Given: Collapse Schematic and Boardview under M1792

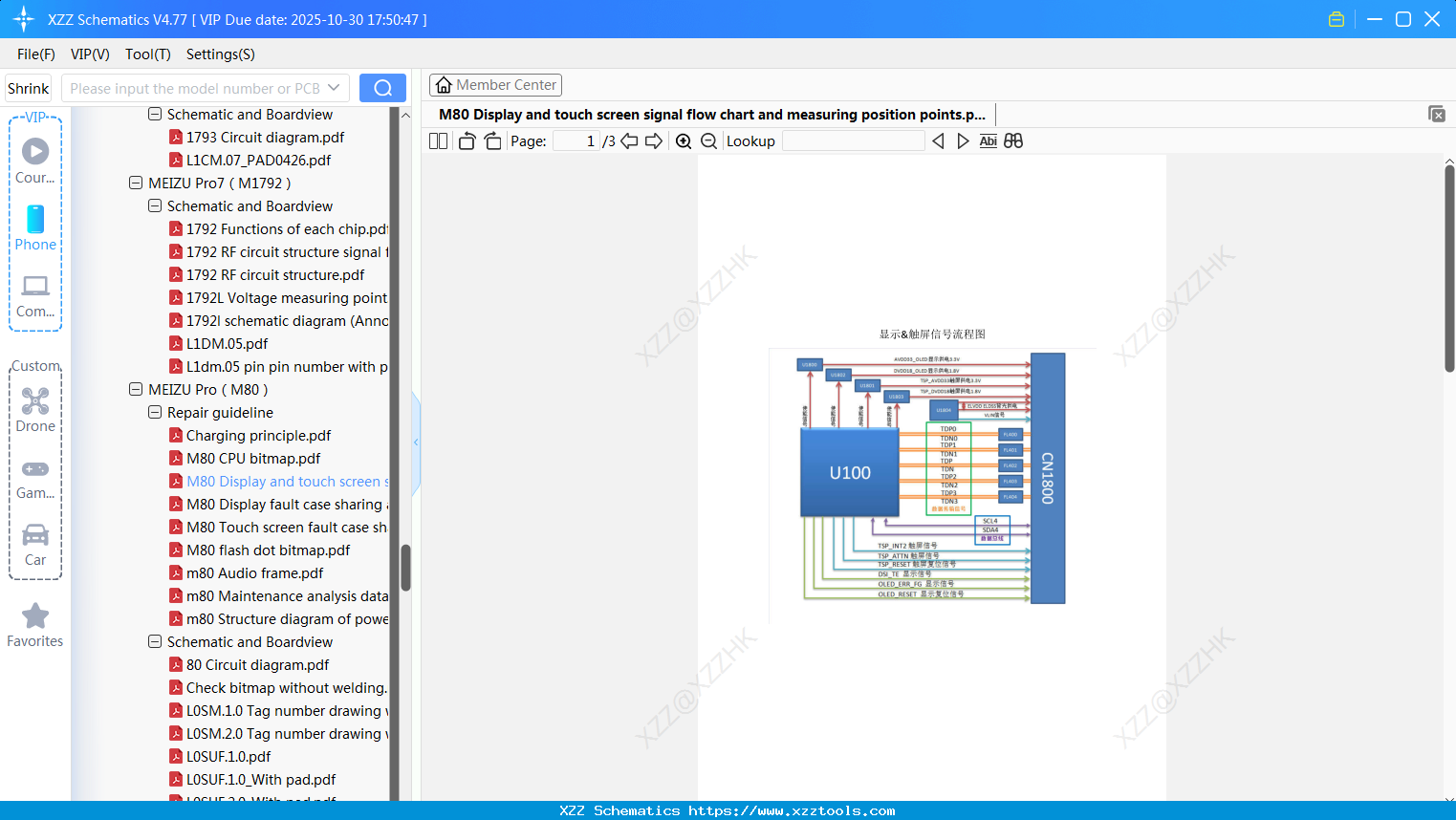Looking at the screenshot, I should [x=155, y=205].
